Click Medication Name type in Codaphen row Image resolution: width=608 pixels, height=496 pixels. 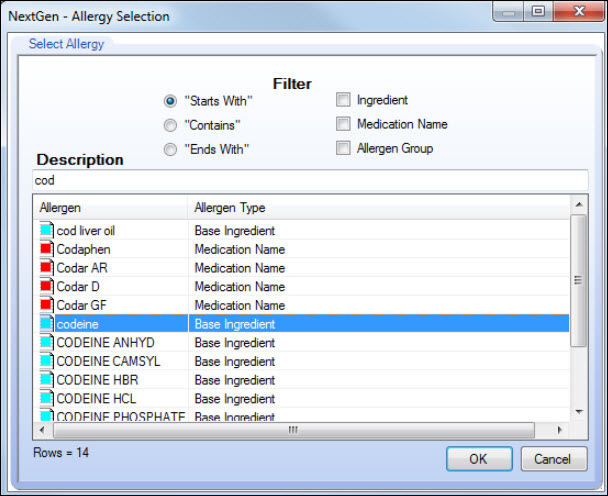point(240,249)
